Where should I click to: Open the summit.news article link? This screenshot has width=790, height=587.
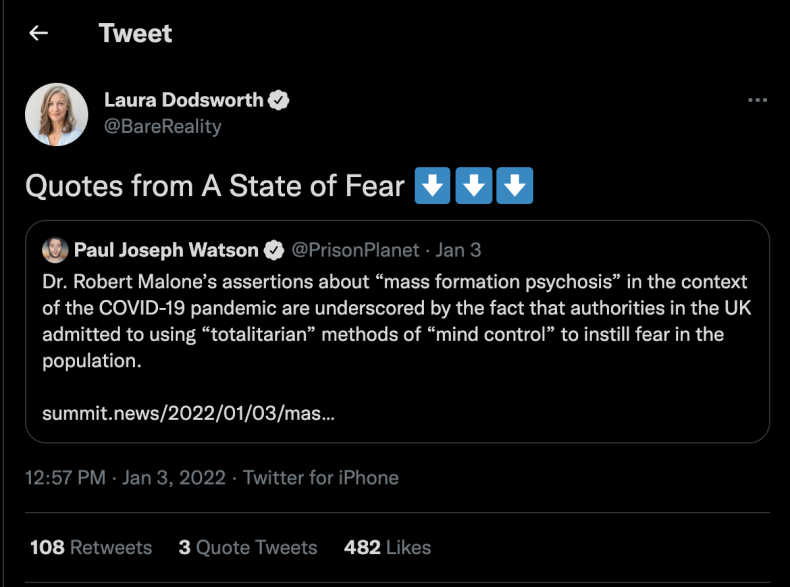pos(188,412)
